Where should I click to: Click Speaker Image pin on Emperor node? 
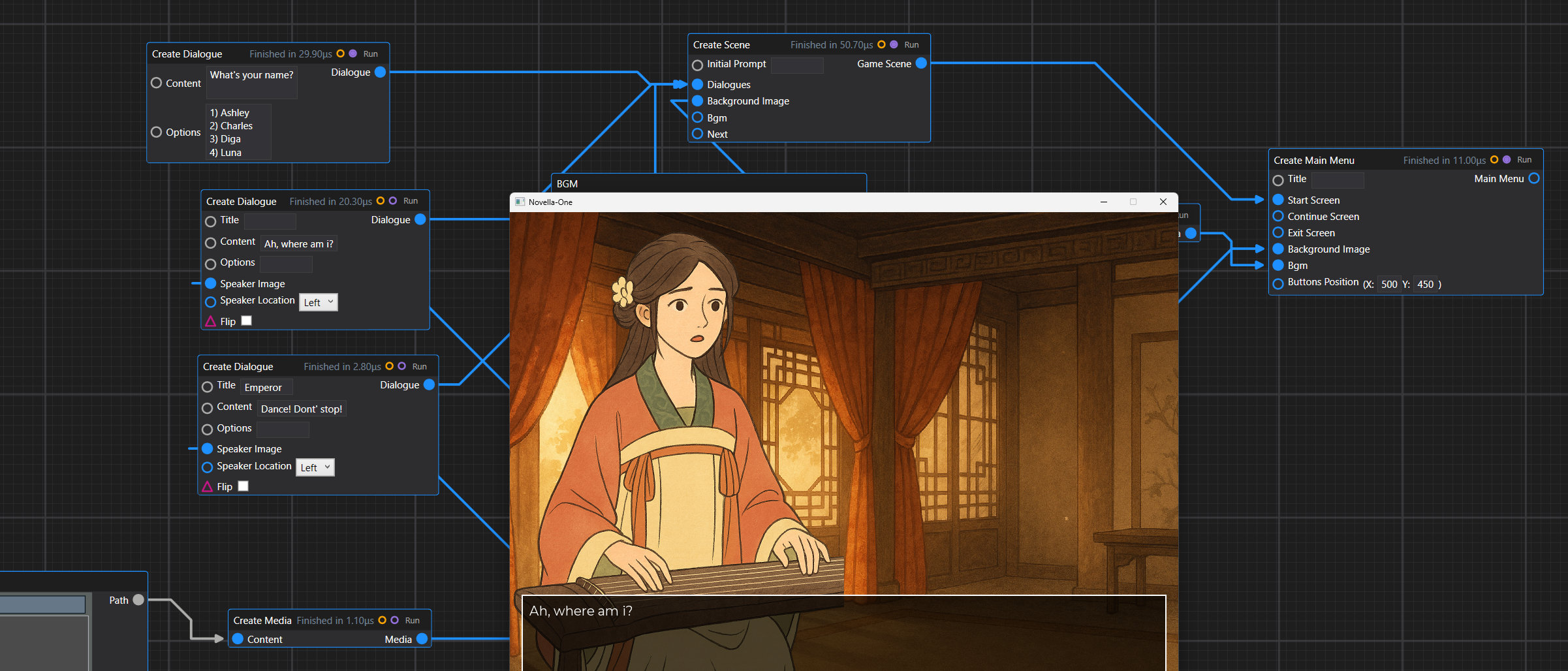(x=208, y=448)
